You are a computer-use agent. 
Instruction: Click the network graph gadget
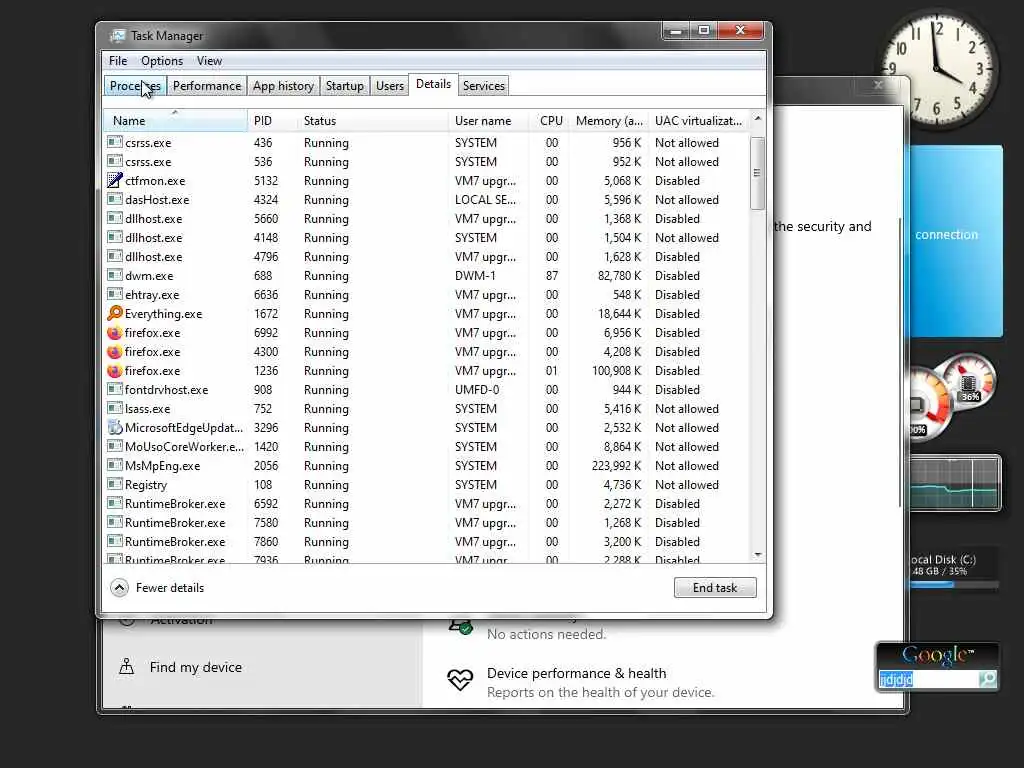955,483
